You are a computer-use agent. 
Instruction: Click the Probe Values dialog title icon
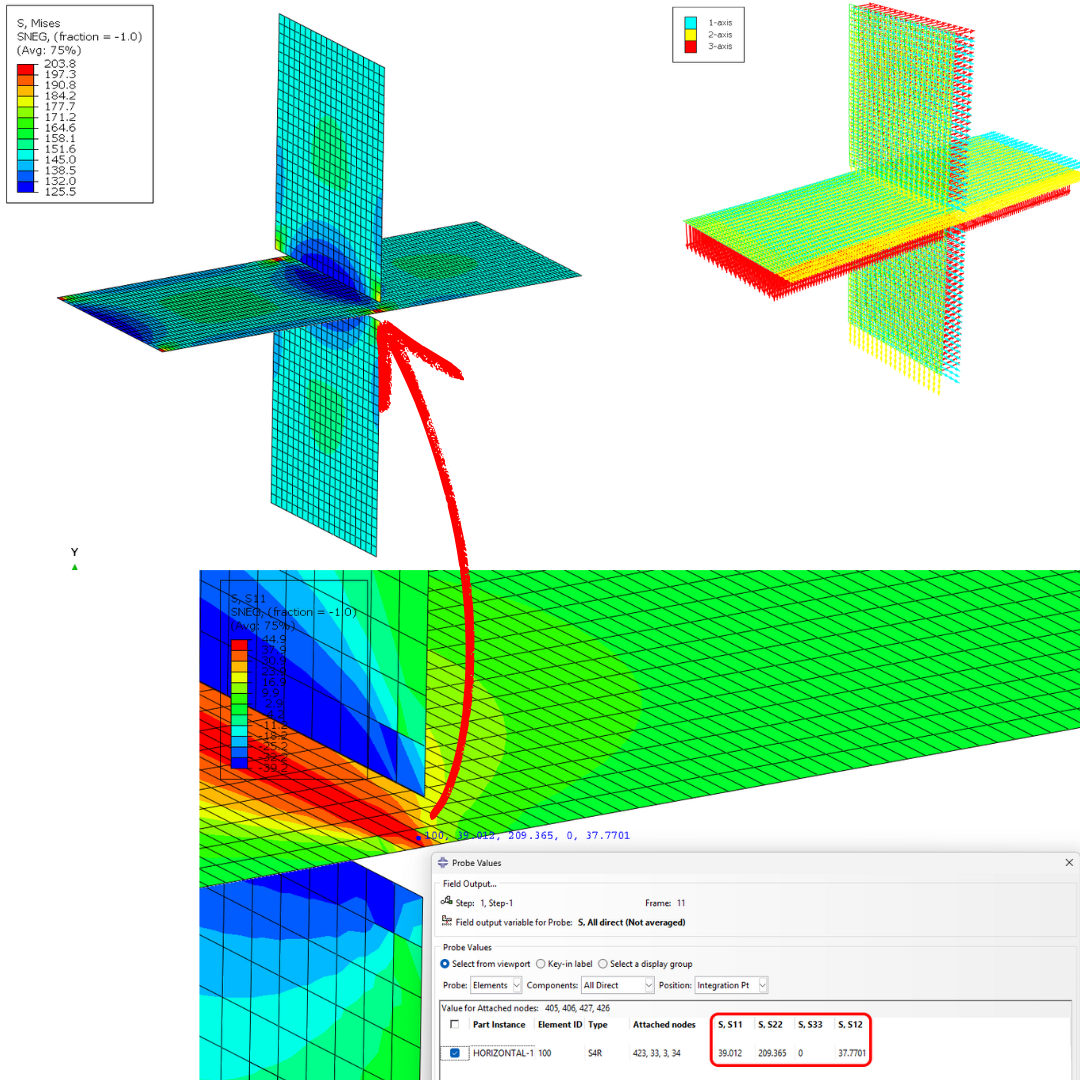(443, 862)
